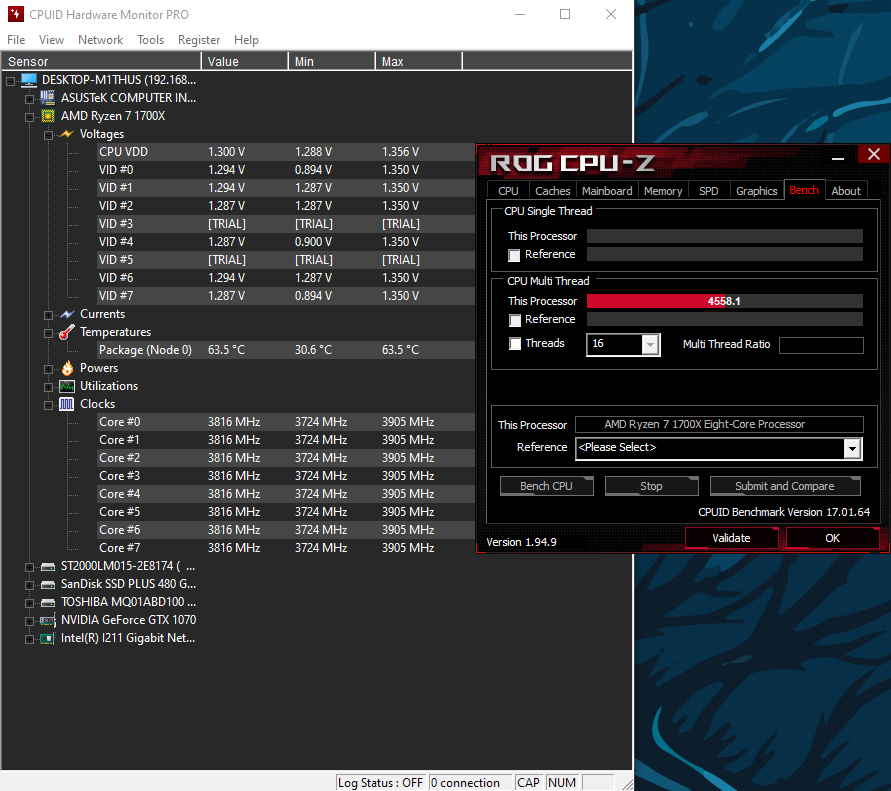
Task: Click the NVIDIA GeForce GTX 1070 card icon
Action: 48,621
